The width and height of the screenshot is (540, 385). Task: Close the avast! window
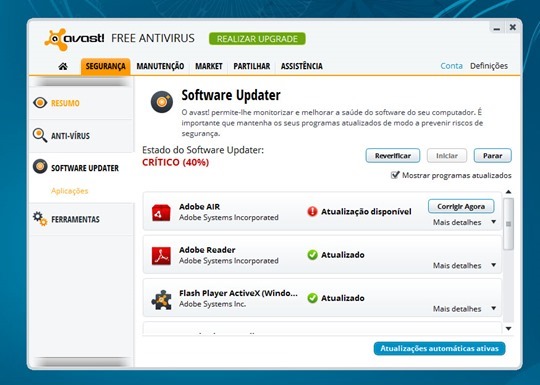[512, 27]
